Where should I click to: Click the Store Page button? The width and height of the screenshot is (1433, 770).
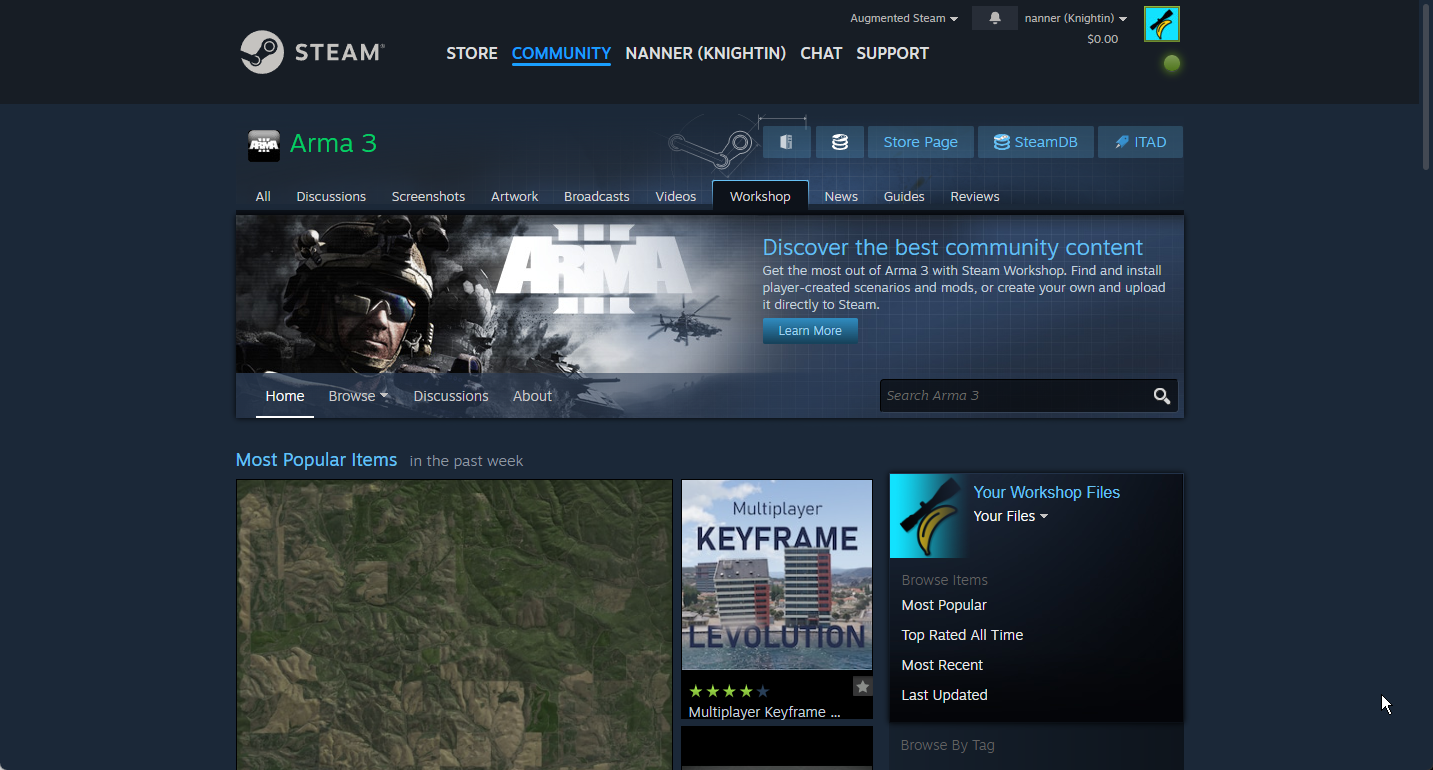click(x=921, y=142)
